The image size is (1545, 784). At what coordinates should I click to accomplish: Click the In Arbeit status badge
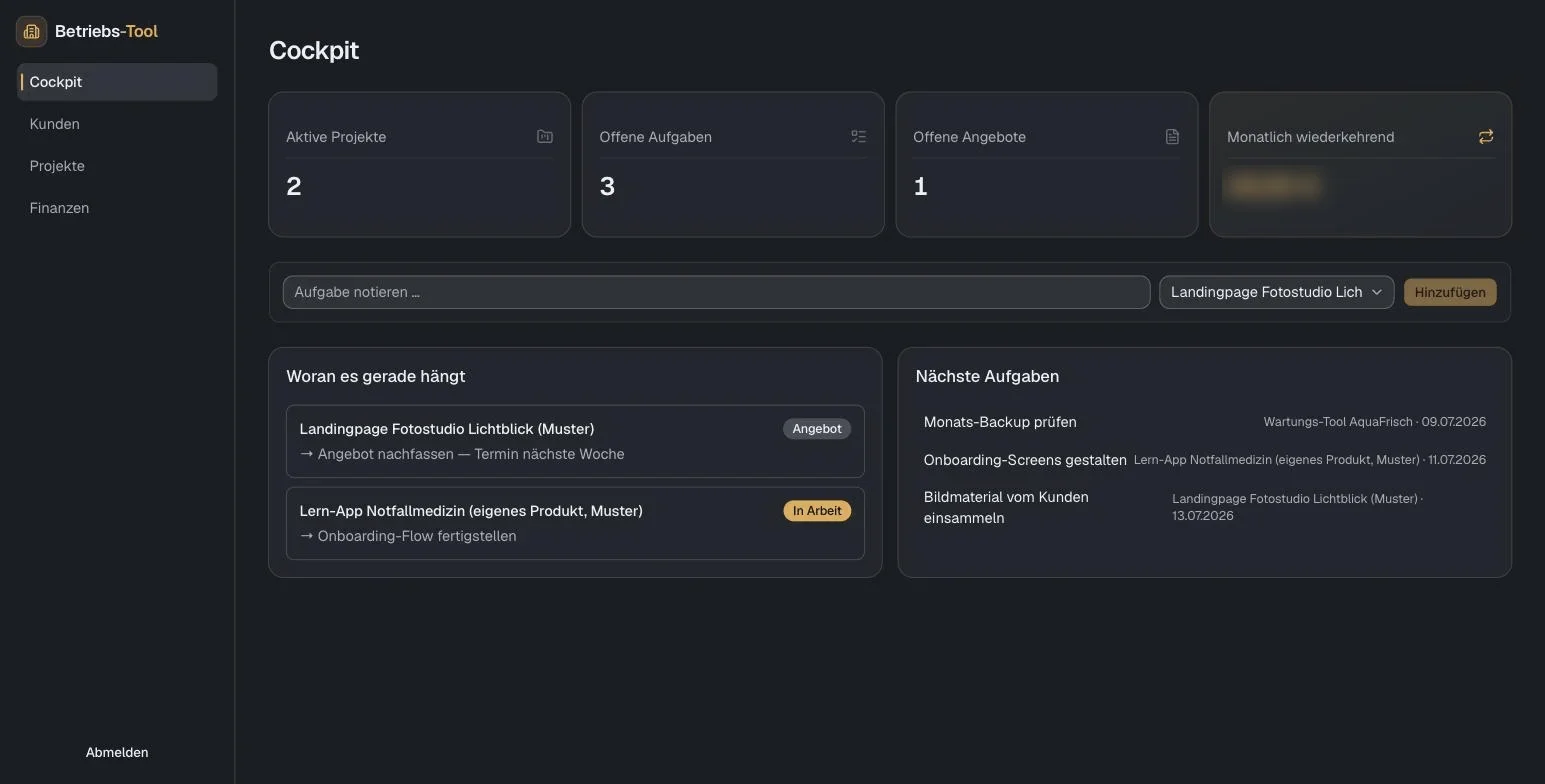[816, 511]
